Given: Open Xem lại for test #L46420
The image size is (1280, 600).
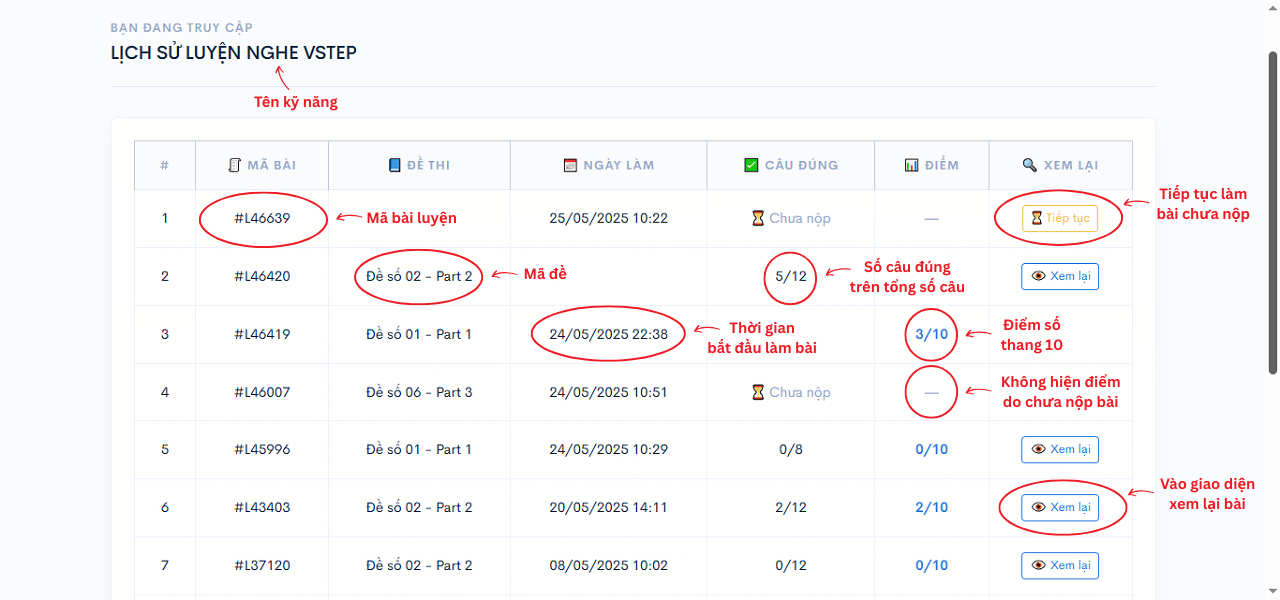Looking at the screenshot, I should (1060, 276).
